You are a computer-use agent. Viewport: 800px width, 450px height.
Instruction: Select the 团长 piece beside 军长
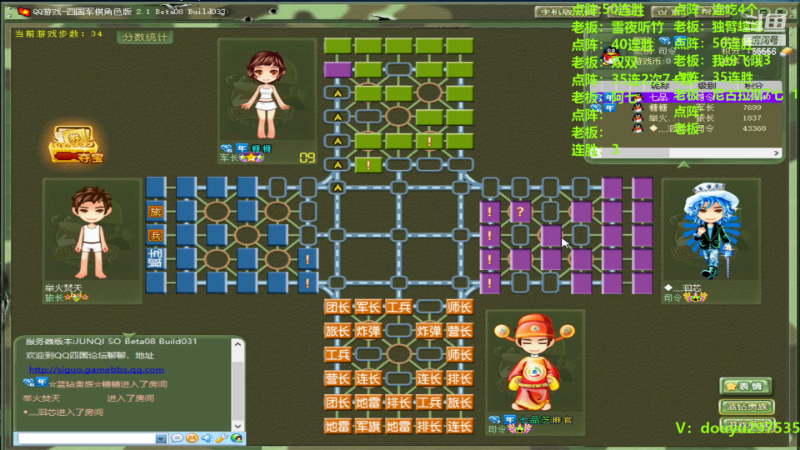tap(337, 307)
